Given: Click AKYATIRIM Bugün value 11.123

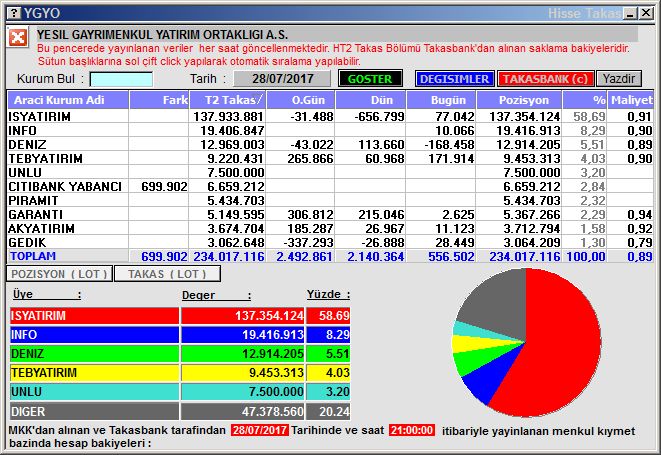Looking at the screenshot, I should tap(455, 228).
